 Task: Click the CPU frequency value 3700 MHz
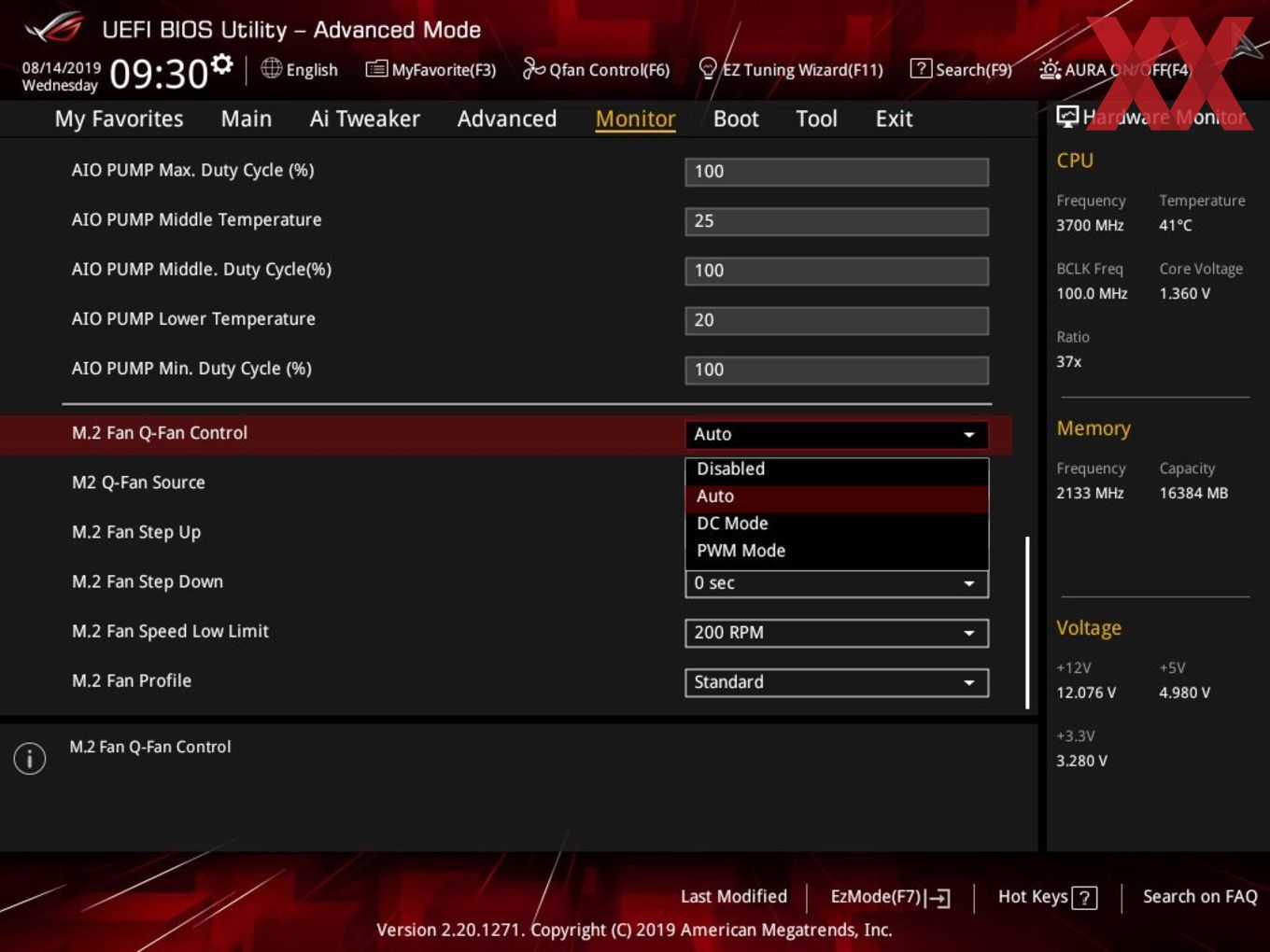(1090, 225)
